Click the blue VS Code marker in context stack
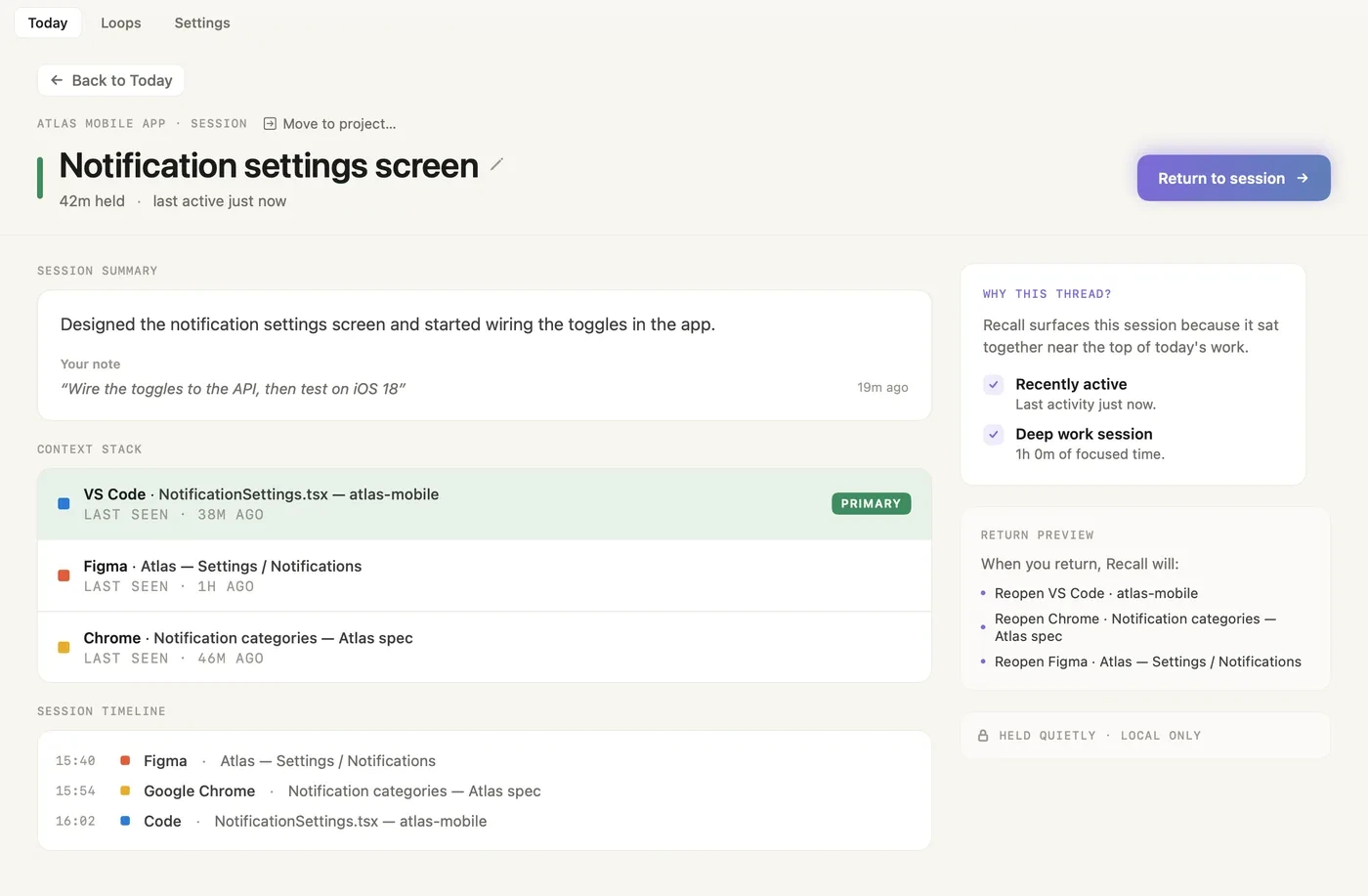Screen dimensions: 1368x896 click(64, 504)
